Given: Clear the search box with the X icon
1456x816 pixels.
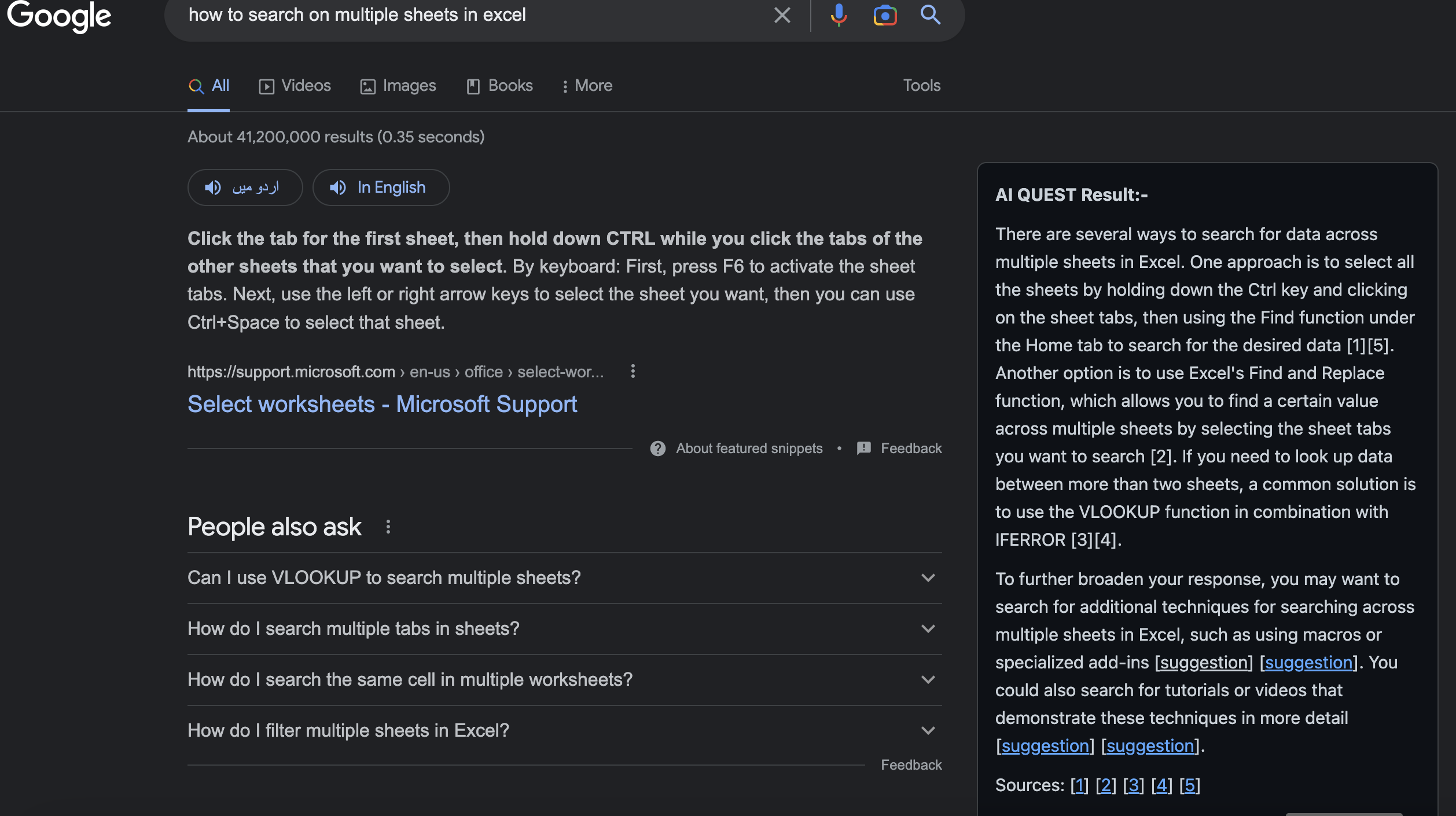Looking at the screenshot, I should pyautogui.click(x=782, y=15).
